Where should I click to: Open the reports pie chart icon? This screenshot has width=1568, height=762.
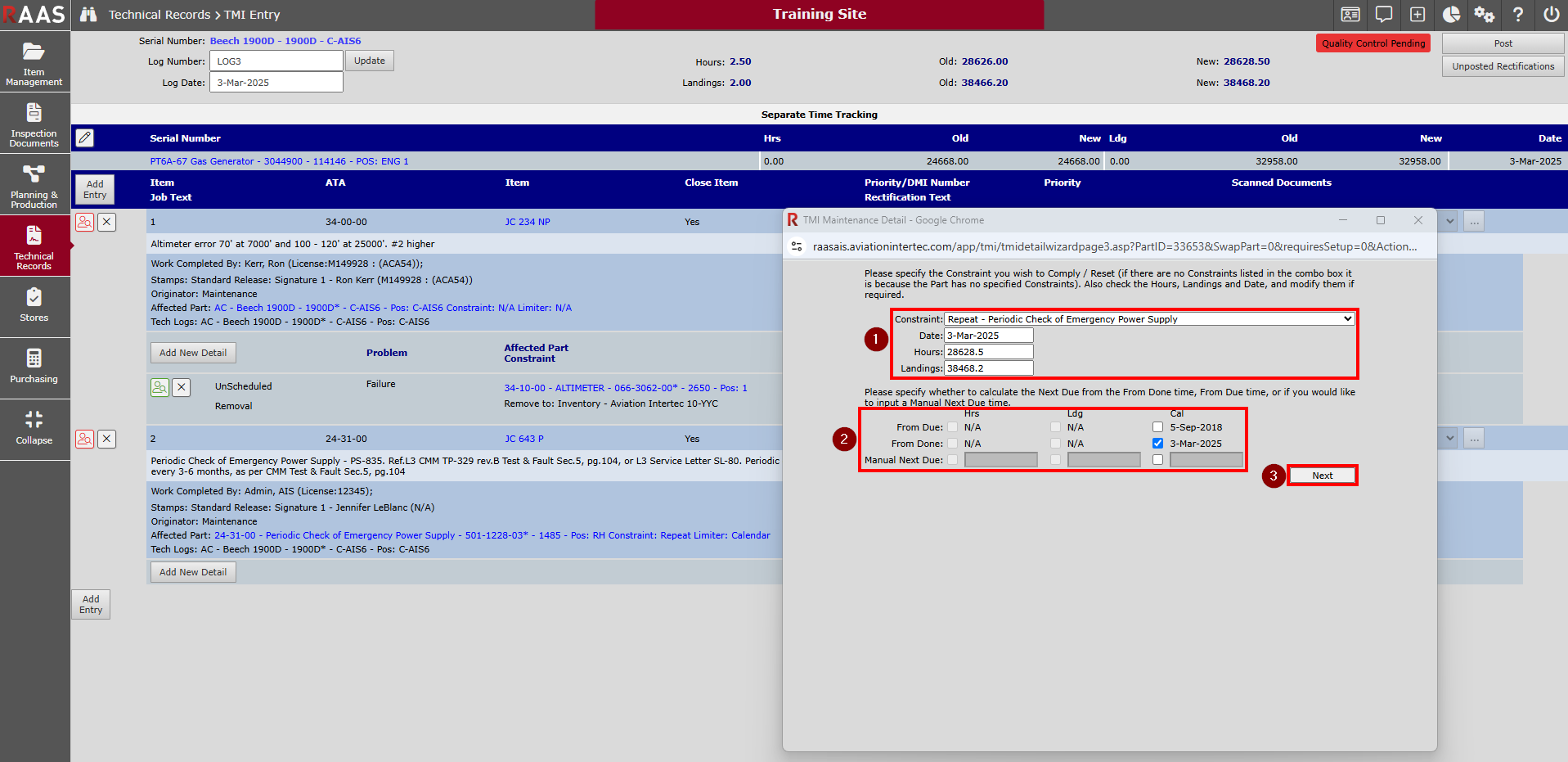tap(1451, 15)
